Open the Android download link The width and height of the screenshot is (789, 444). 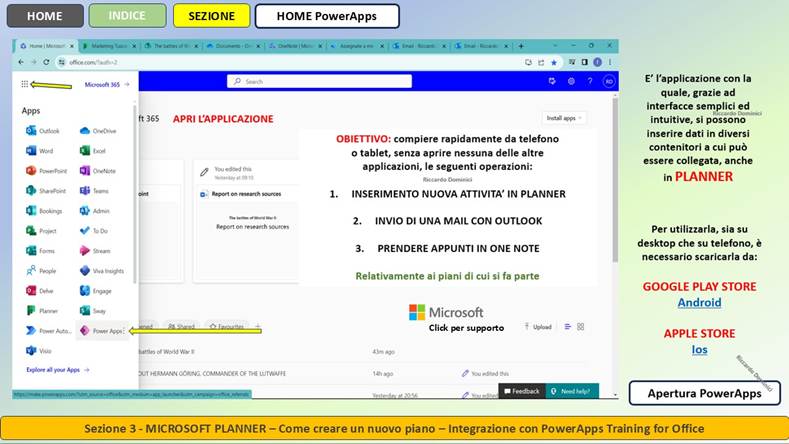pos(699,303)
